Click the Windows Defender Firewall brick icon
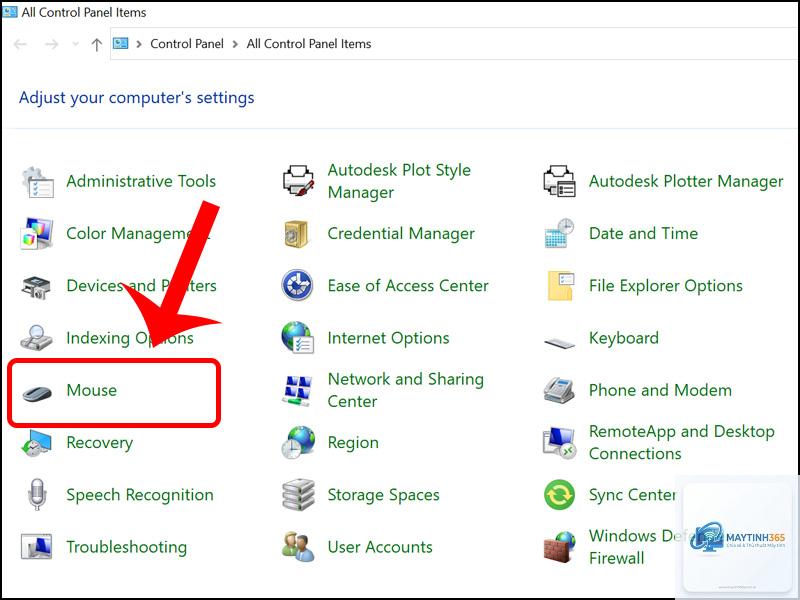 pos(559,546)
